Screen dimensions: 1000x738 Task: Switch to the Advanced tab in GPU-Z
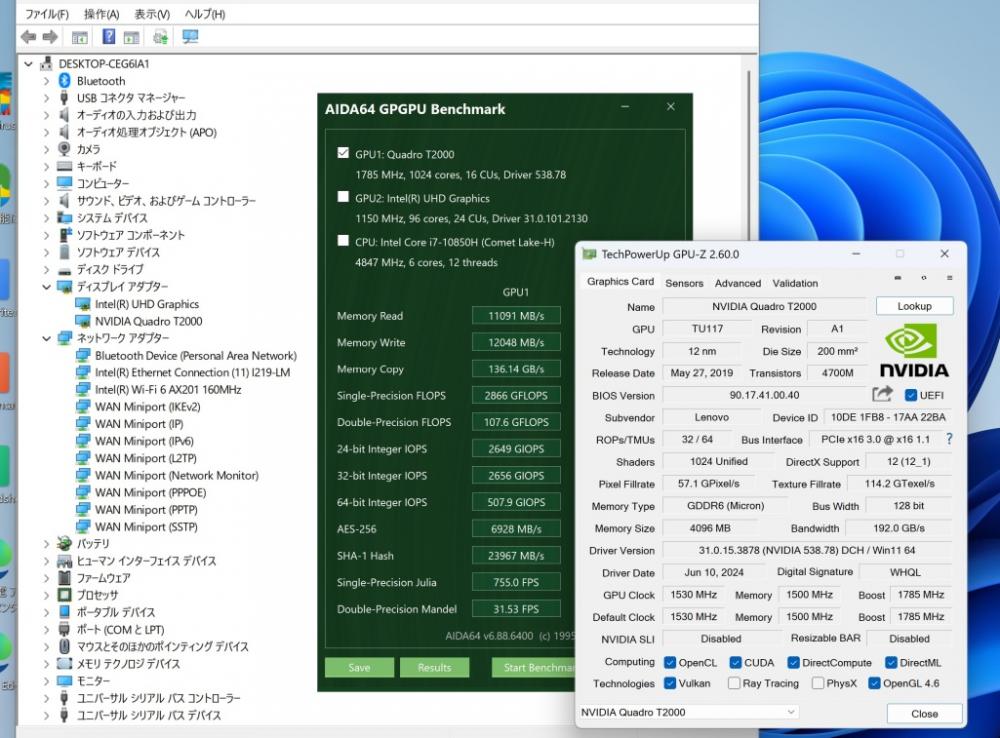point(738,283)
